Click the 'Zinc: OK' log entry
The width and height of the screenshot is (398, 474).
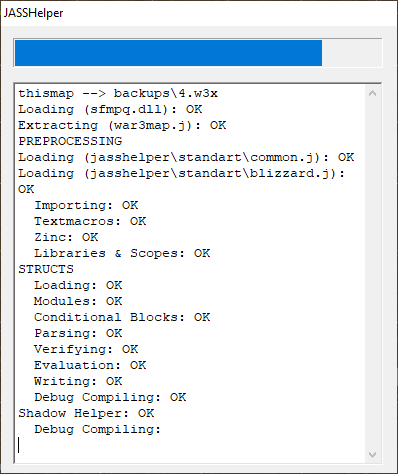click(66, 237)
